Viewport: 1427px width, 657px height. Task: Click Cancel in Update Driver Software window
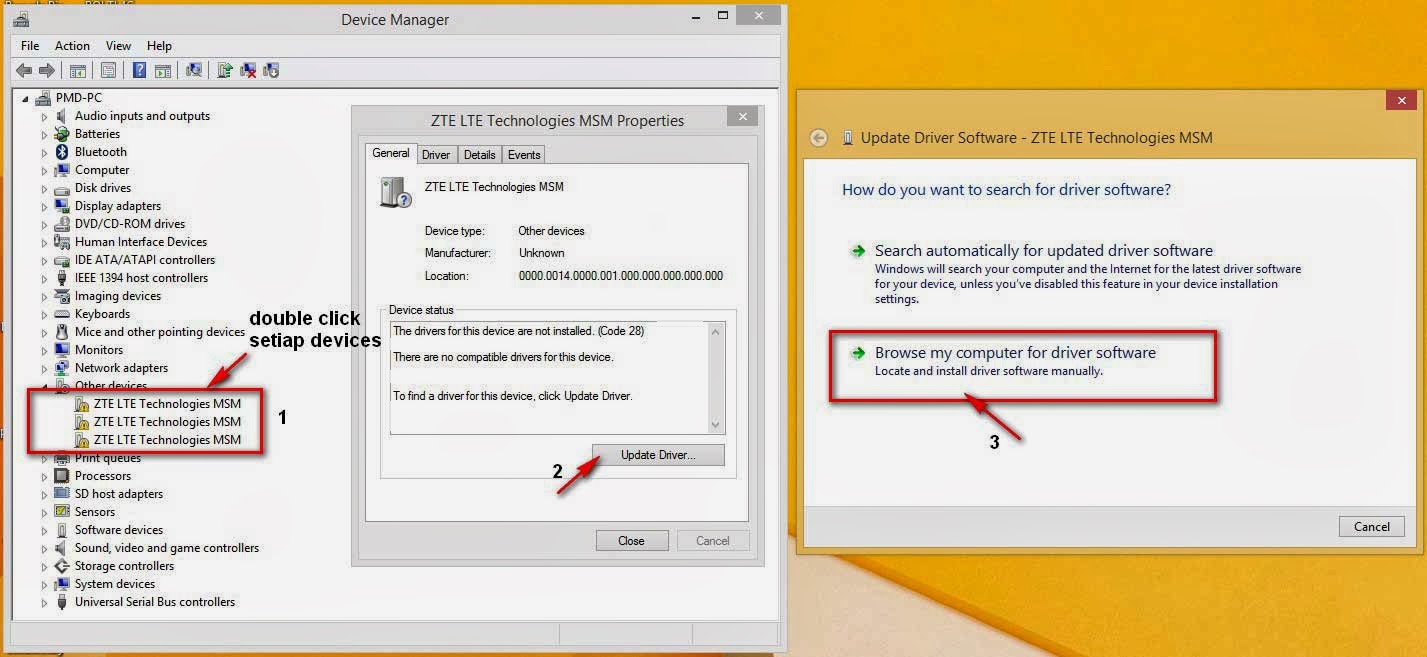coord(1372,527)
